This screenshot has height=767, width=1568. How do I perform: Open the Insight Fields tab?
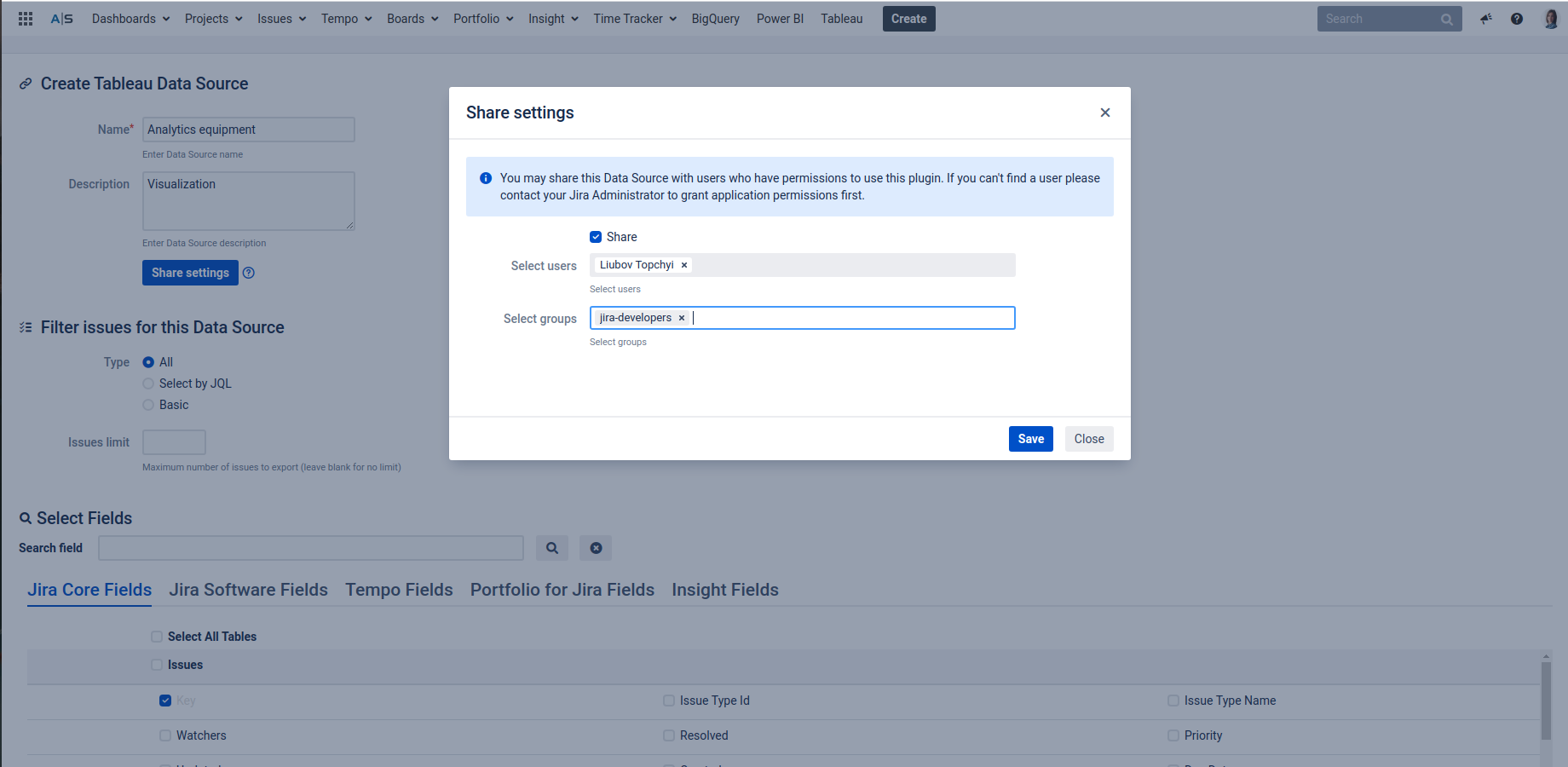tap(725, 590)
